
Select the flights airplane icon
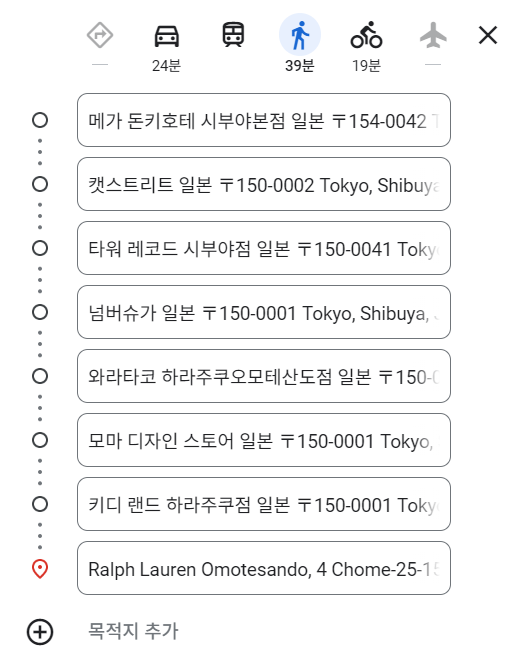pos(433,36)
